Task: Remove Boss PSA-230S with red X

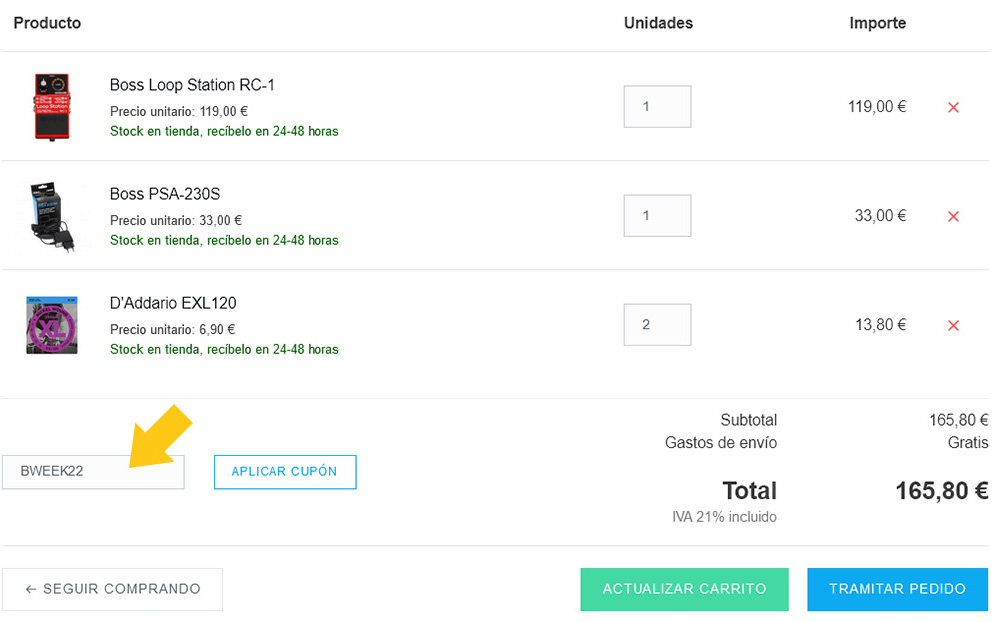Action: click(953, 216)
